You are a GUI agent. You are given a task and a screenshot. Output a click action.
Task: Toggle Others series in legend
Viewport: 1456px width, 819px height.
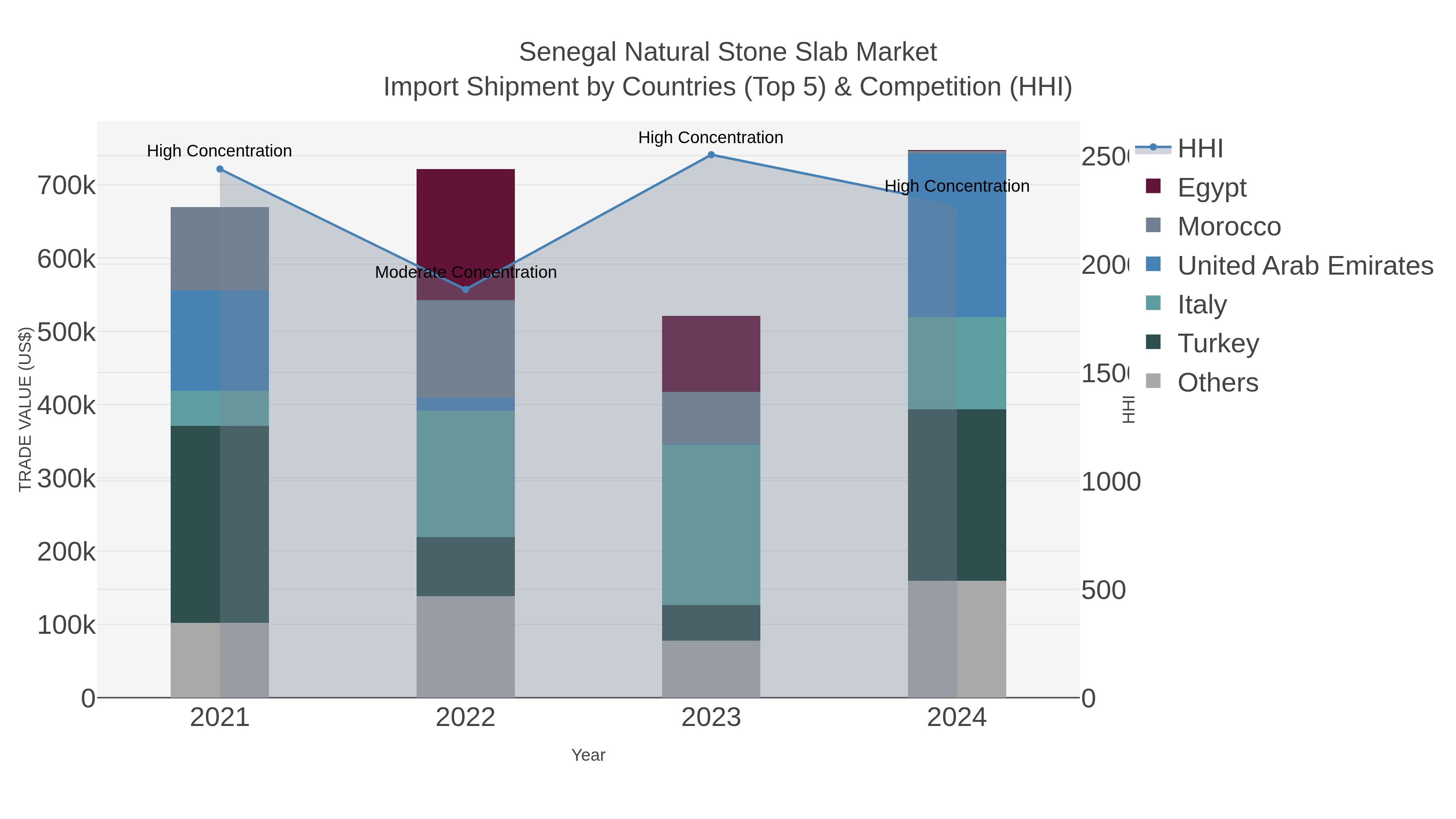click(1202, 383)
